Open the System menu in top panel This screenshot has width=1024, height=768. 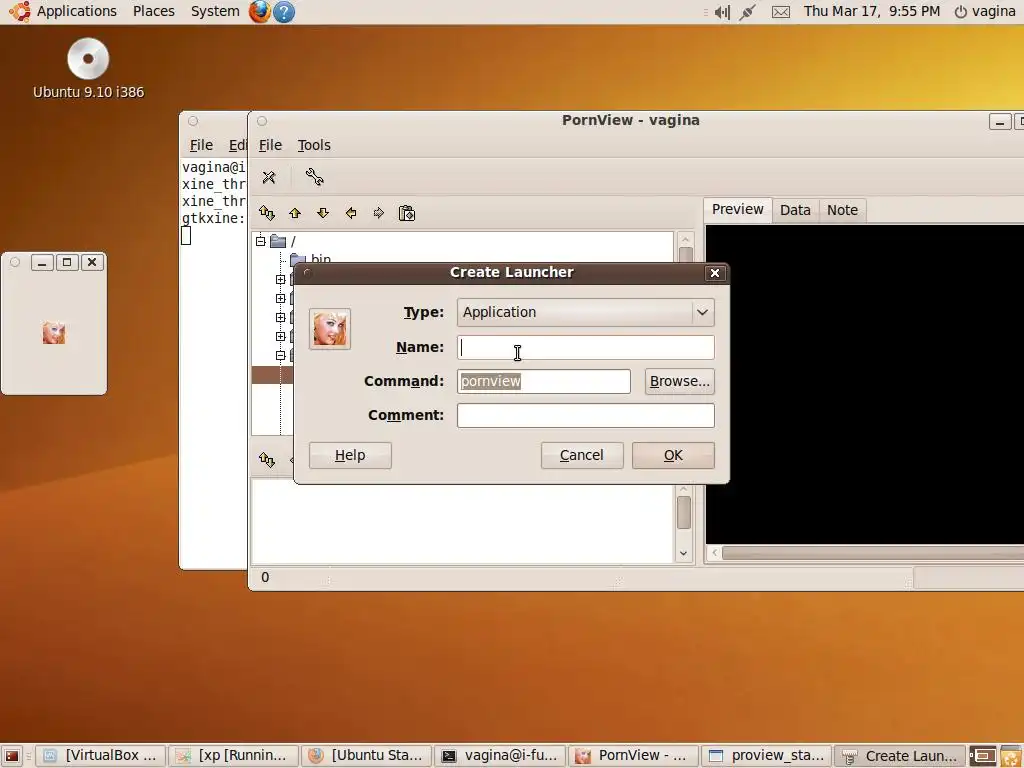click(215, 11)
